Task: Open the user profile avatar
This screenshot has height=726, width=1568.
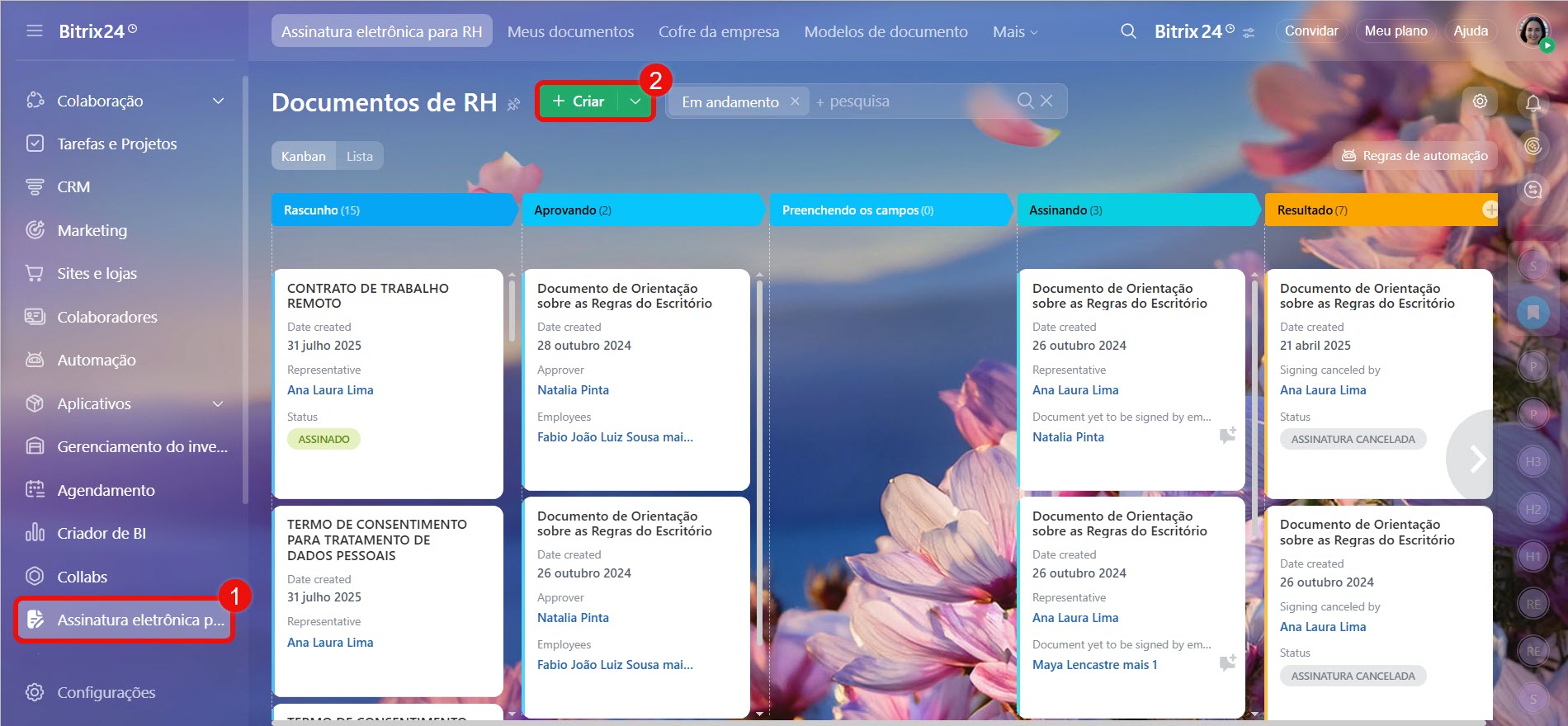Action: 1533,31
